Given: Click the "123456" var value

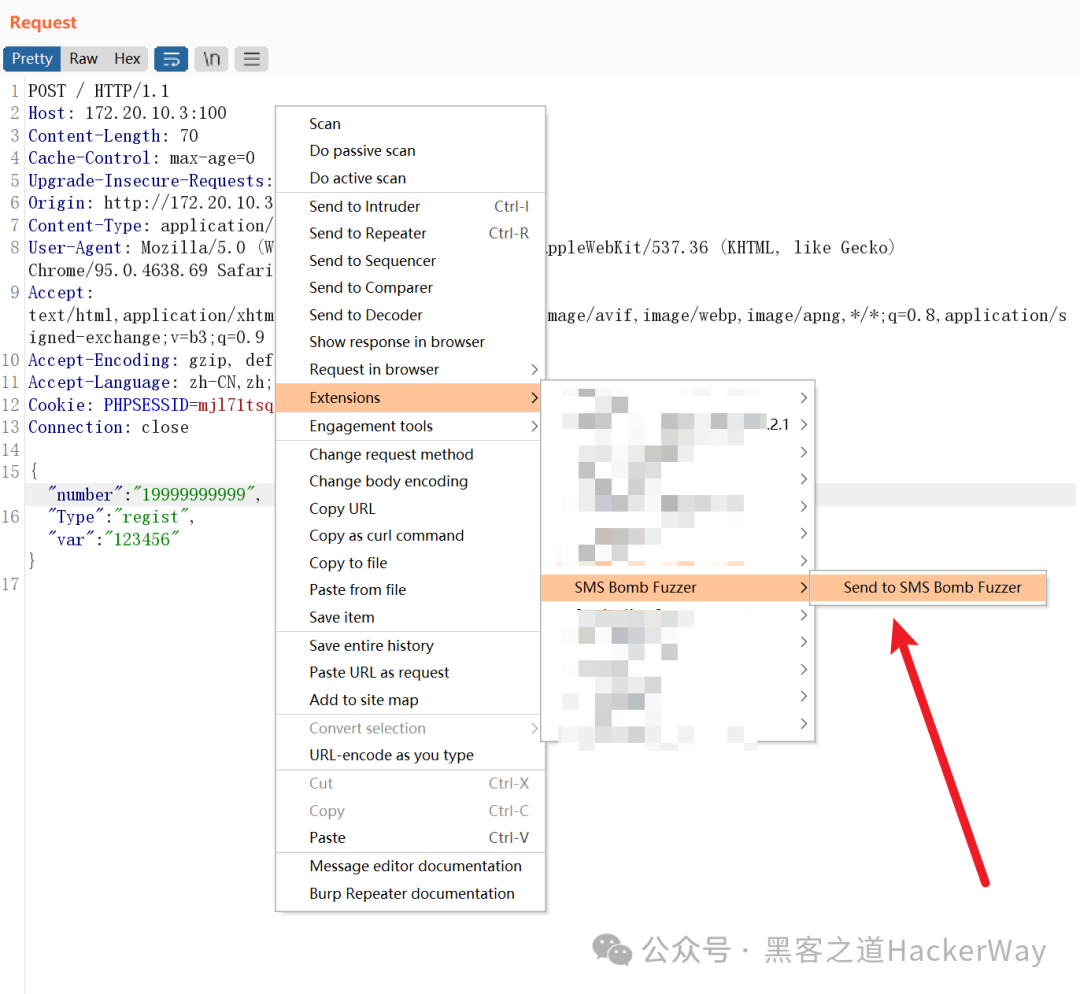Looking at the screenshot, I should (x=141, y=539).
